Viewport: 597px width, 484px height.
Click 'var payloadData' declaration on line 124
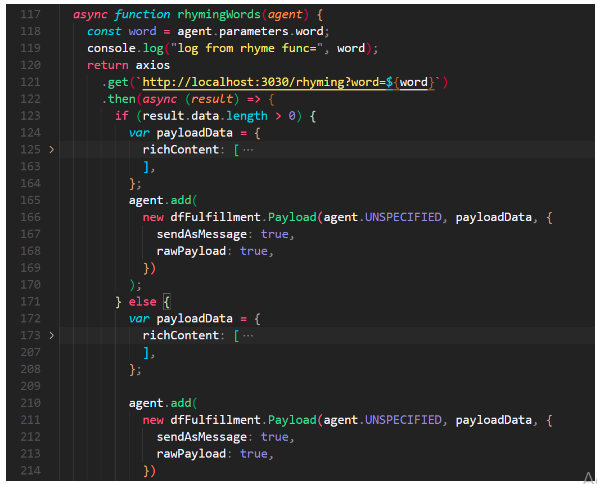click(x=181, y=133)
